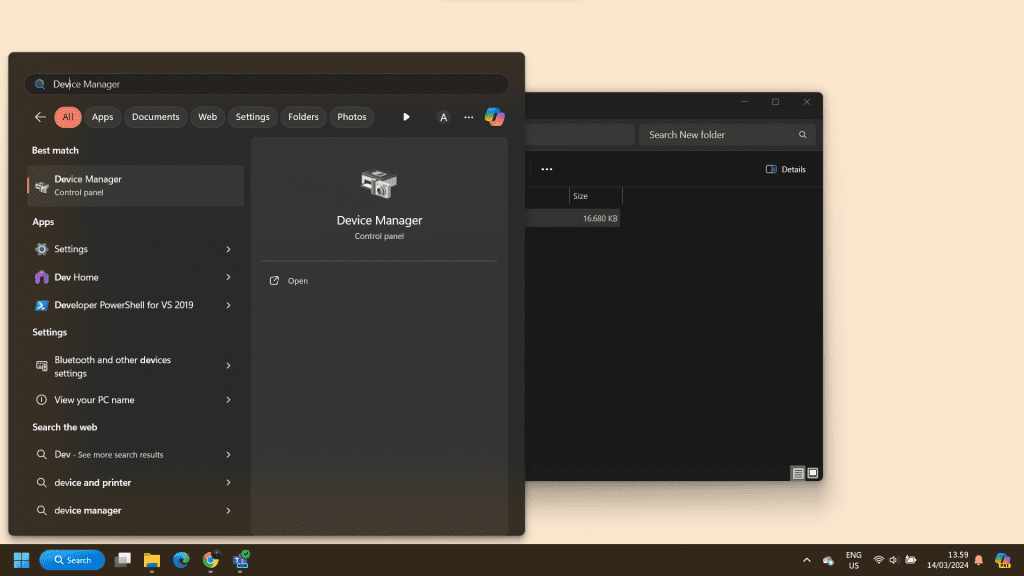Select the Apps filter tab
This screenshot has width=1024, height=576.
[103, 117]
